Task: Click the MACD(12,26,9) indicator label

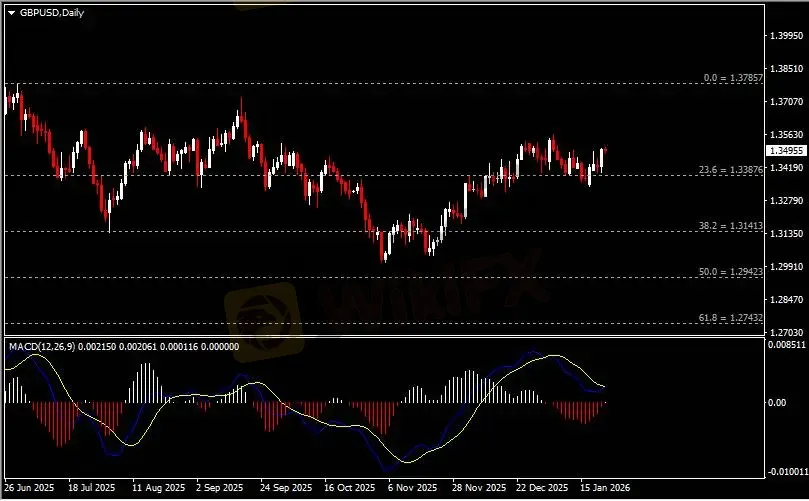Action: tap(42, 346)
